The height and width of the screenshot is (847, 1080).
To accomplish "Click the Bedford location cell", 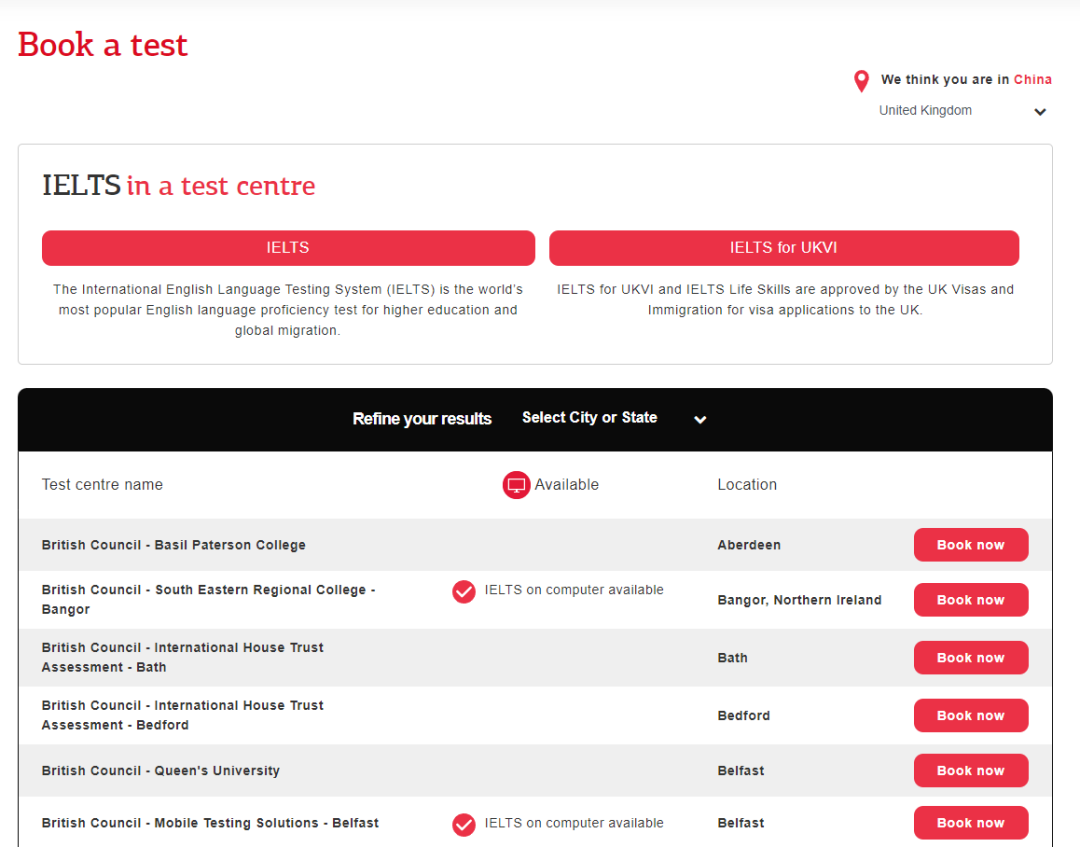I will coord(744,715).
